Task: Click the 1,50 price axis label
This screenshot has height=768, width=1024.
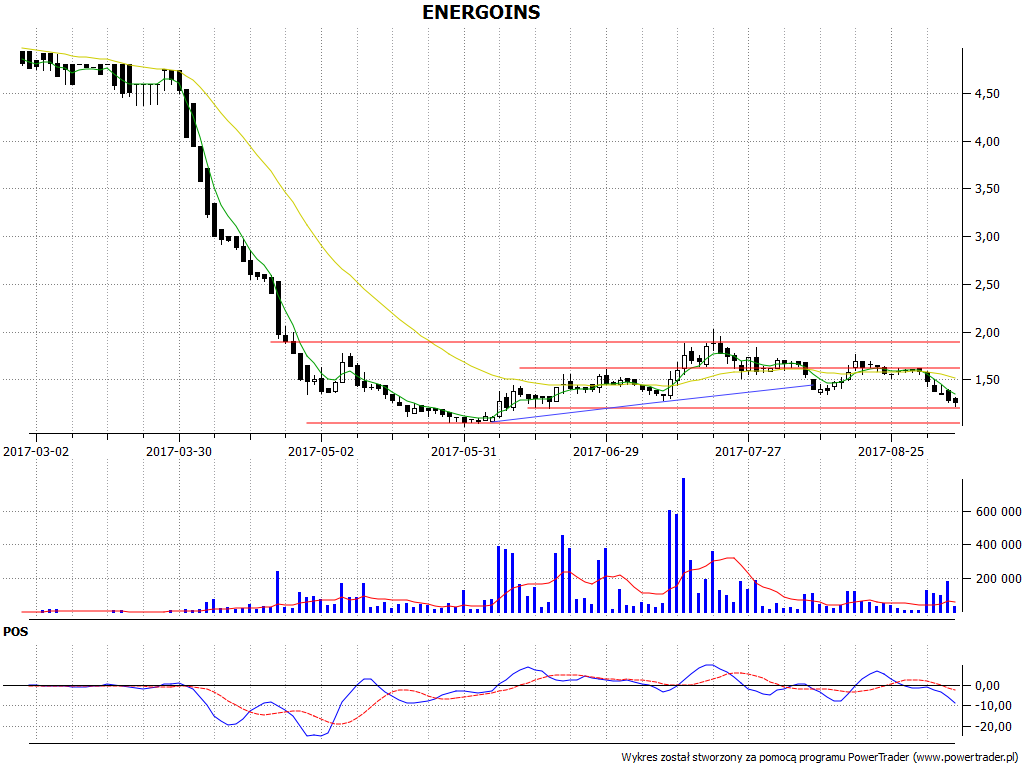Action: pos(987,380)
